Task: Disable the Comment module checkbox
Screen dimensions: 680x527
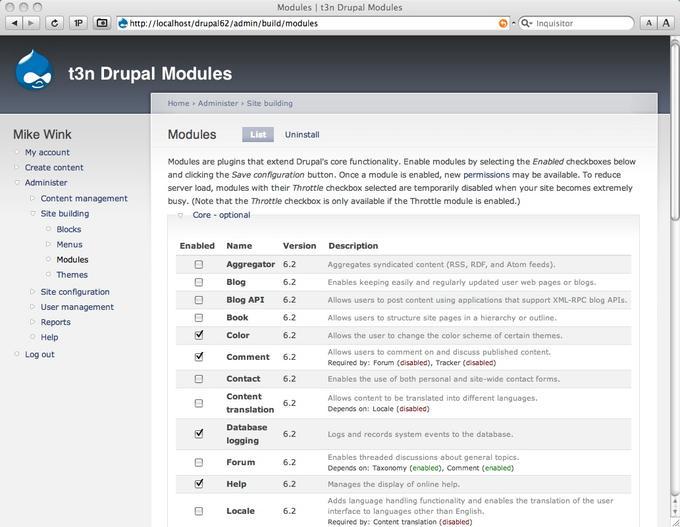Action: [199, 357]
